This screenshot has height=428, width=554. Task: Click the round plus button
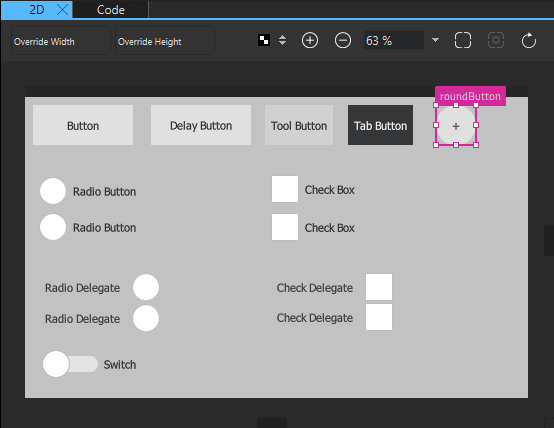456,125
